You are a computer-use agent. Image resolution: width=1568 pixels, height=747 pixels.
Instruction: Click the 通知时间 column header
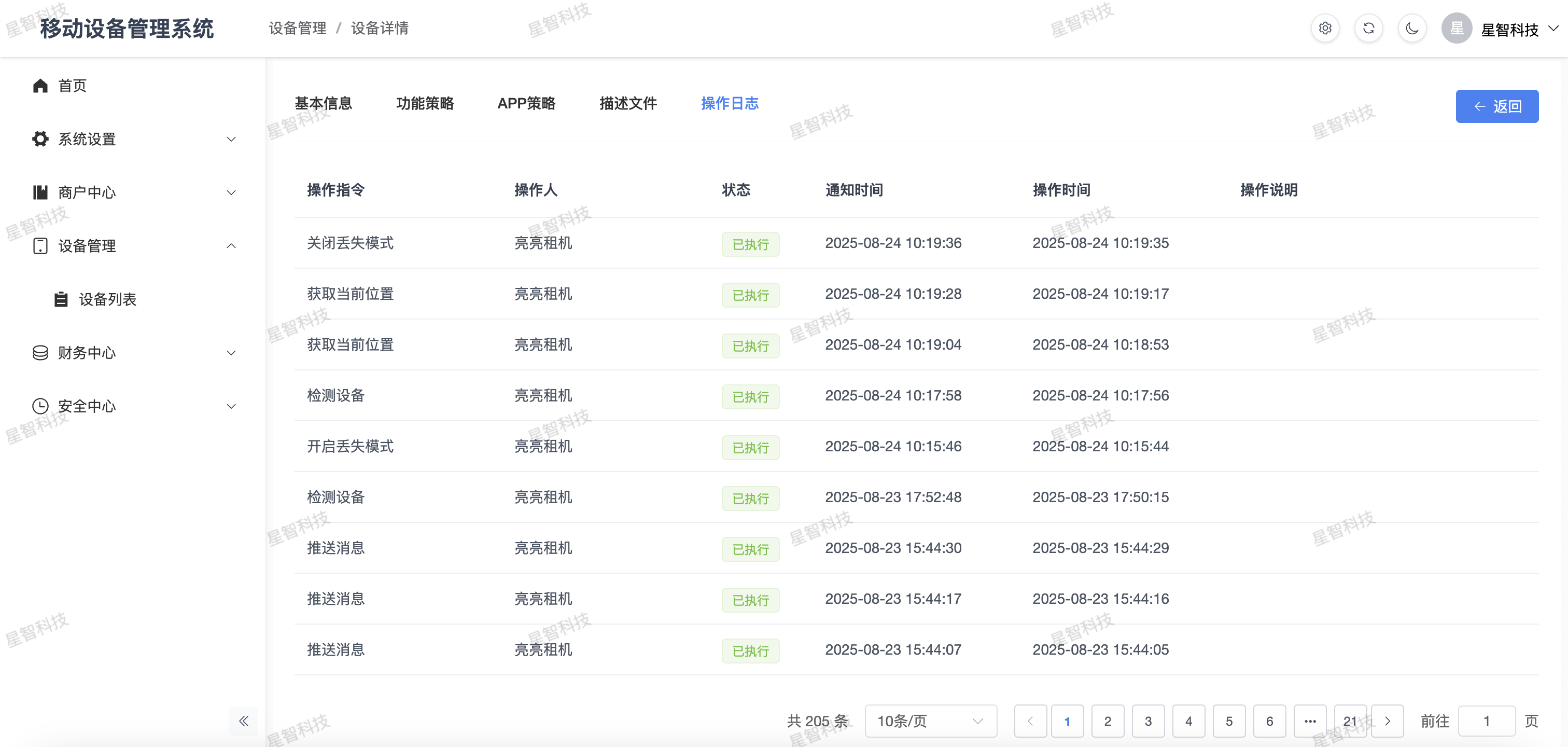tap(854, 190)
